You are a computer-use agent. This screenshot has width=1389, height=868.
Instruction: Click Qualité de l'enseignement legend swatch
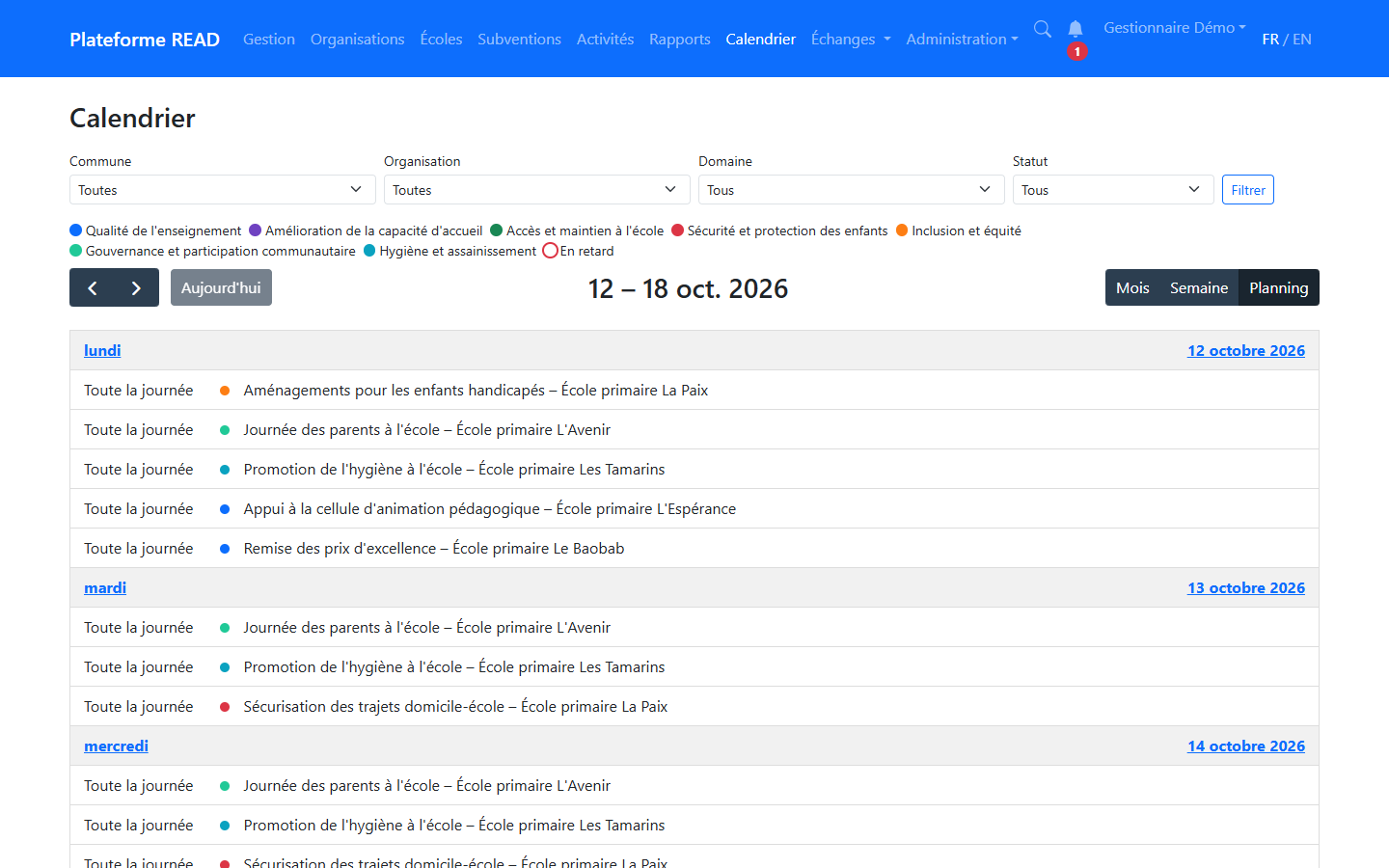pos(76,231)
